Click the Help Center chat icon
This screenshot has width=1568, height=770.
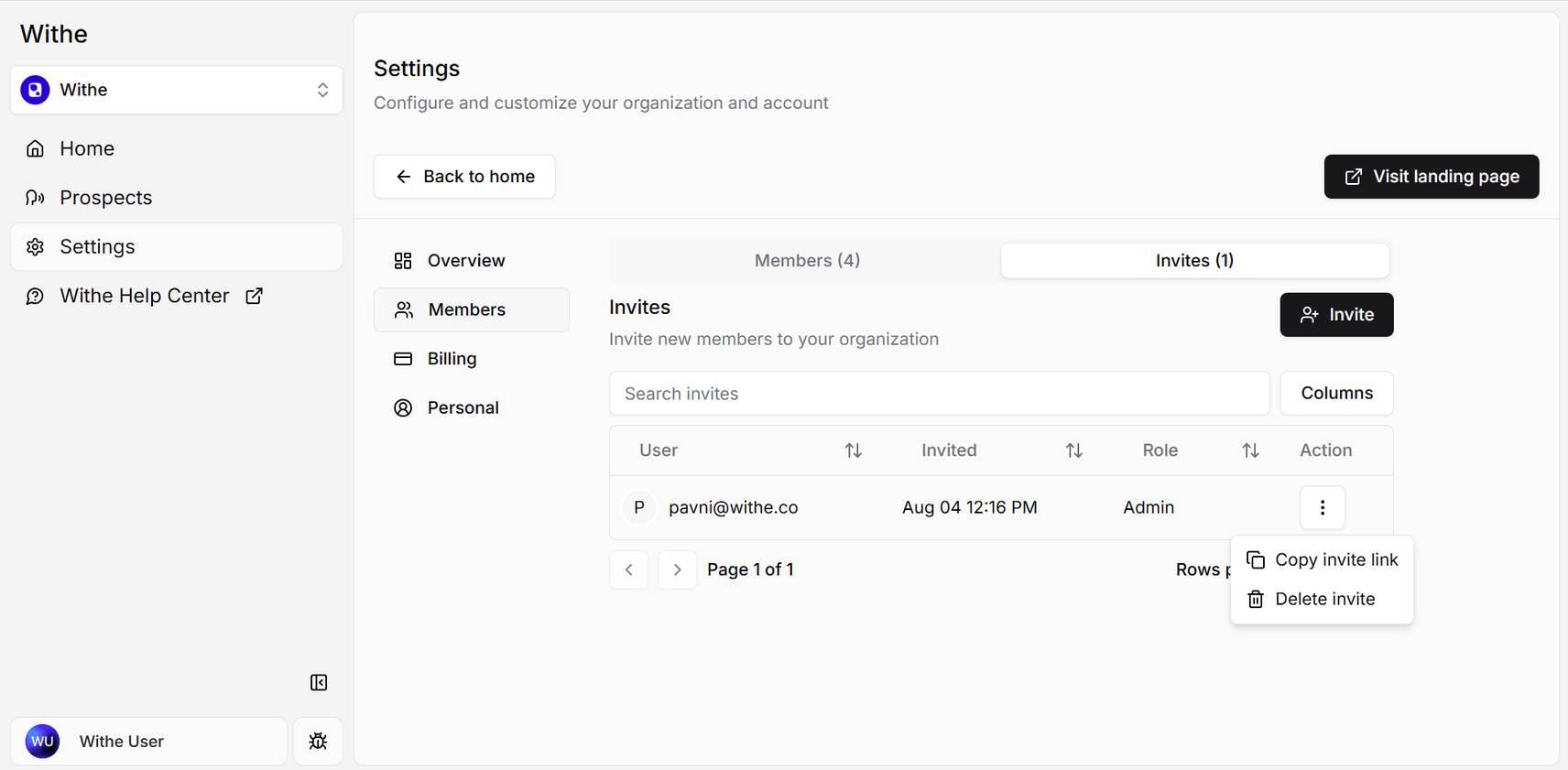point(35,296)
